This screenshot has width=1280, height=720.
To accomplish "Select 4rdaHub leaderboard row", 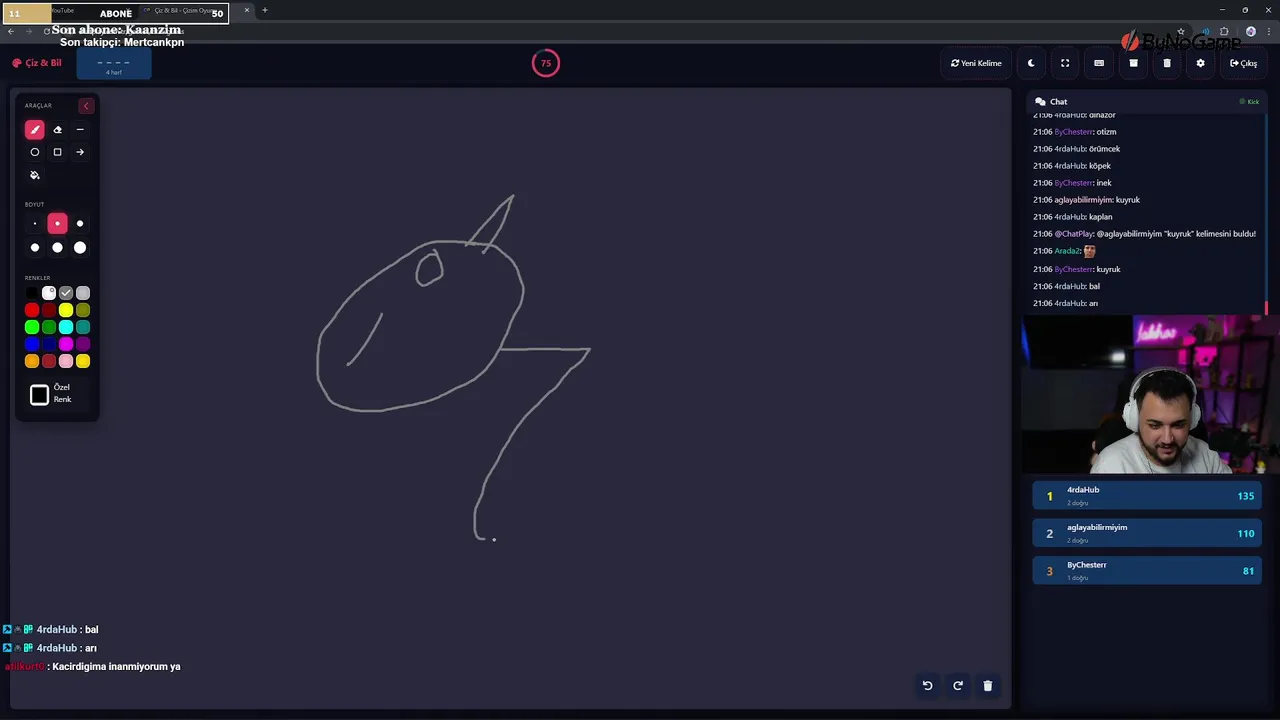I will click(1147, 496).
